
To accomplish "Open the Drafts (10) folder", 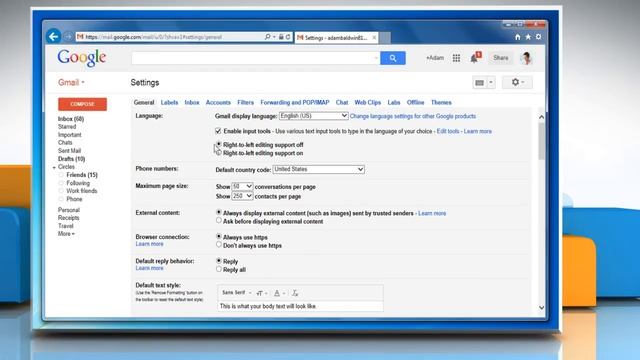I will click(71, 159).
